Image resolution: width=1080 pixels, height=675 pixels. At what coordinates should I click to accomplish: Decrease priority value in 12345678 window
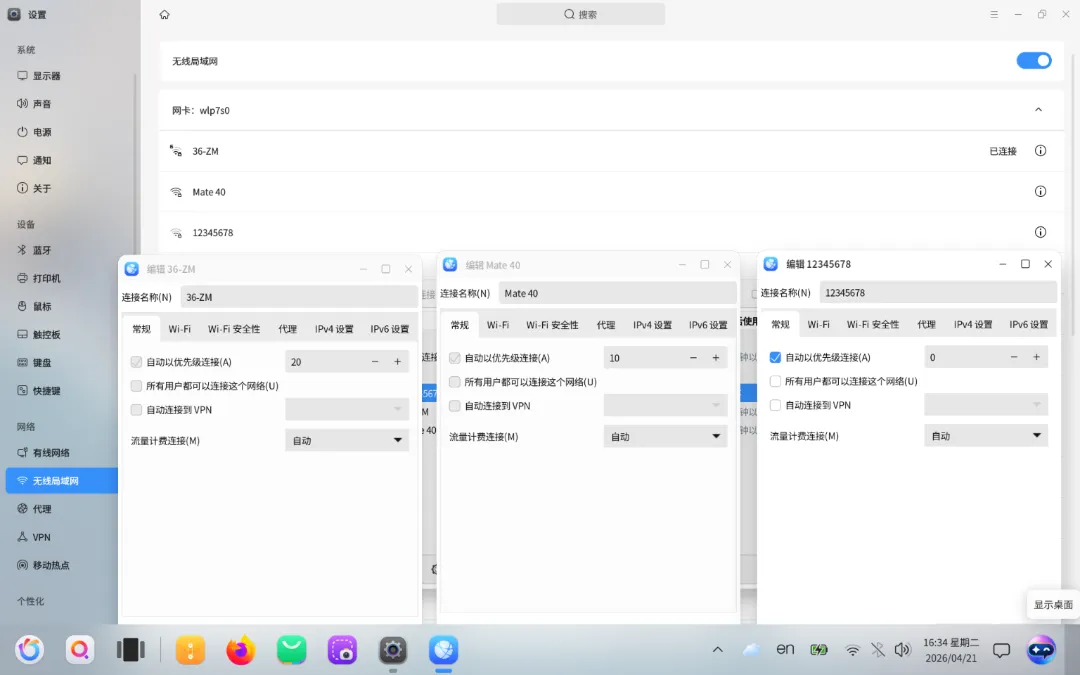coord(1014,357)
